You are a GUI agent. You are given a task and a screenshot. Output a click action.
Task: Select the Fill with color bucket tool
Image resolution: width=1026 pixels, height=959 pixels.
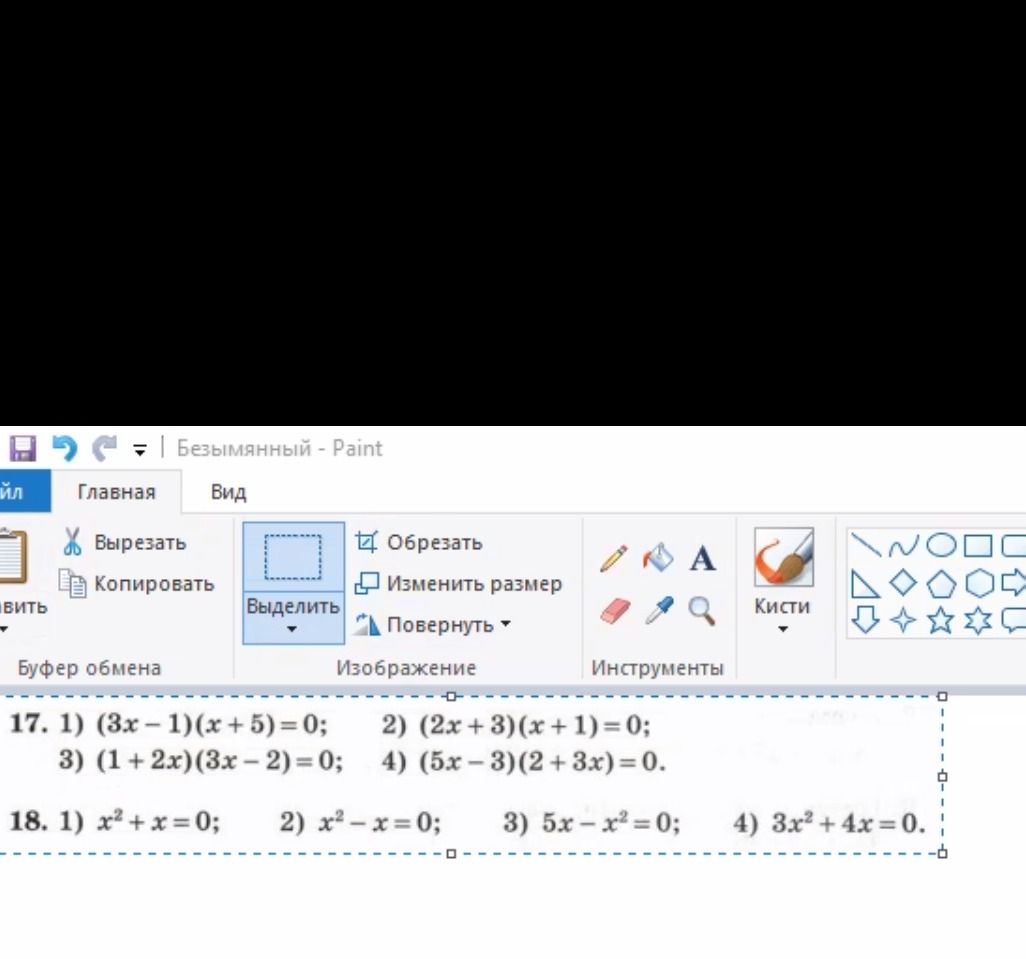coord(658,558)
